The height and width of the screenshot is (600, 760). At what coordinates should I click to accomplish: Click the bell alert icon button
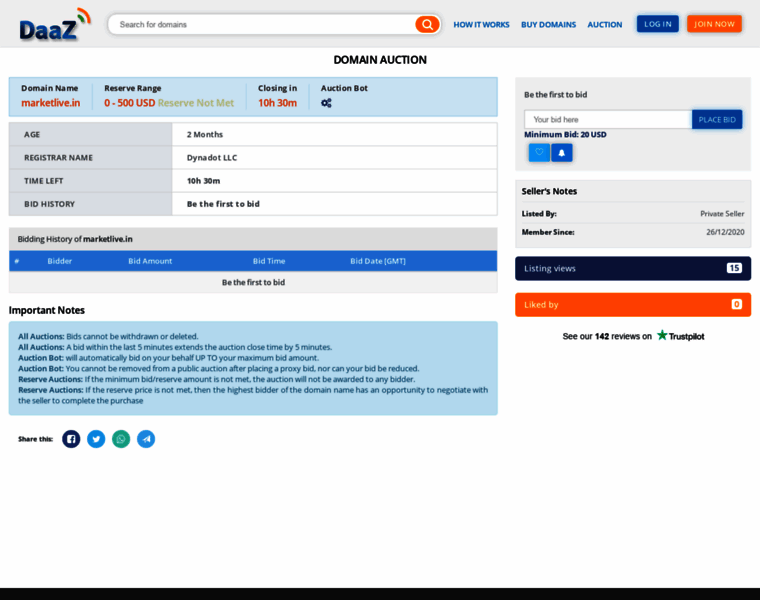562,153
